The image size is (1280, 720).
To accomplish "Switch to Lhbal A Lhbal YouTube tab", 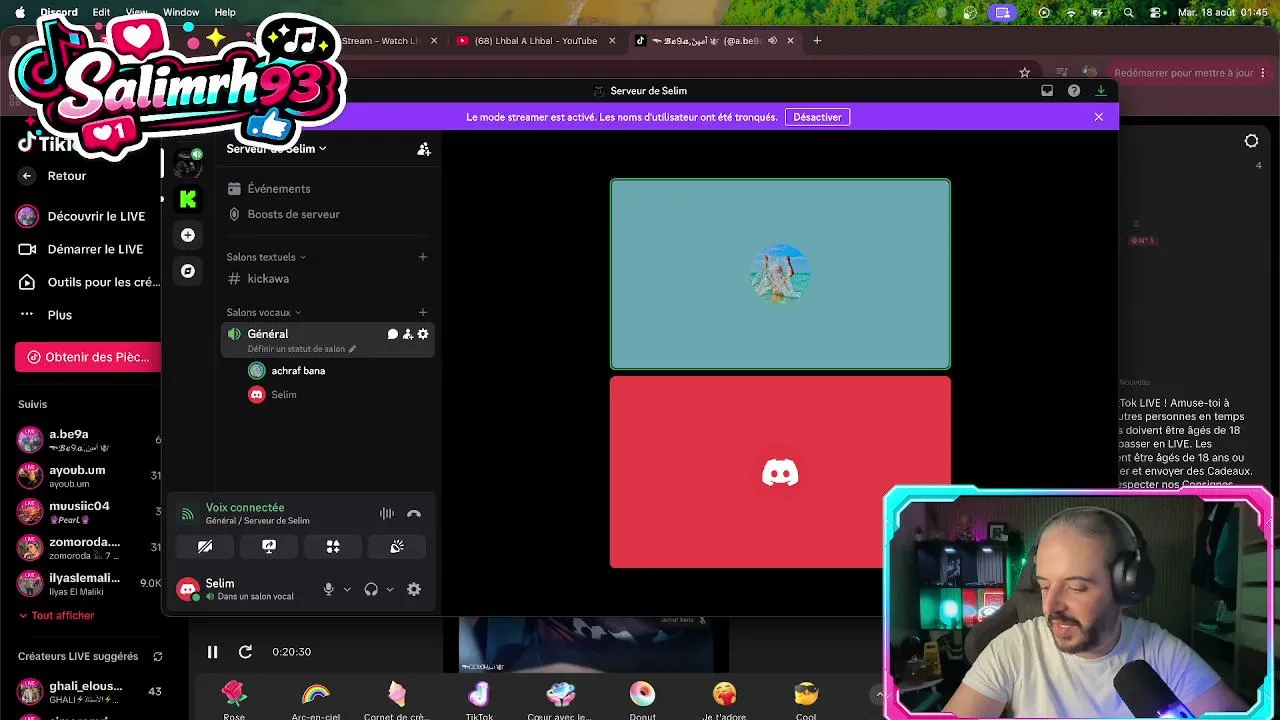I will [535, 41].
